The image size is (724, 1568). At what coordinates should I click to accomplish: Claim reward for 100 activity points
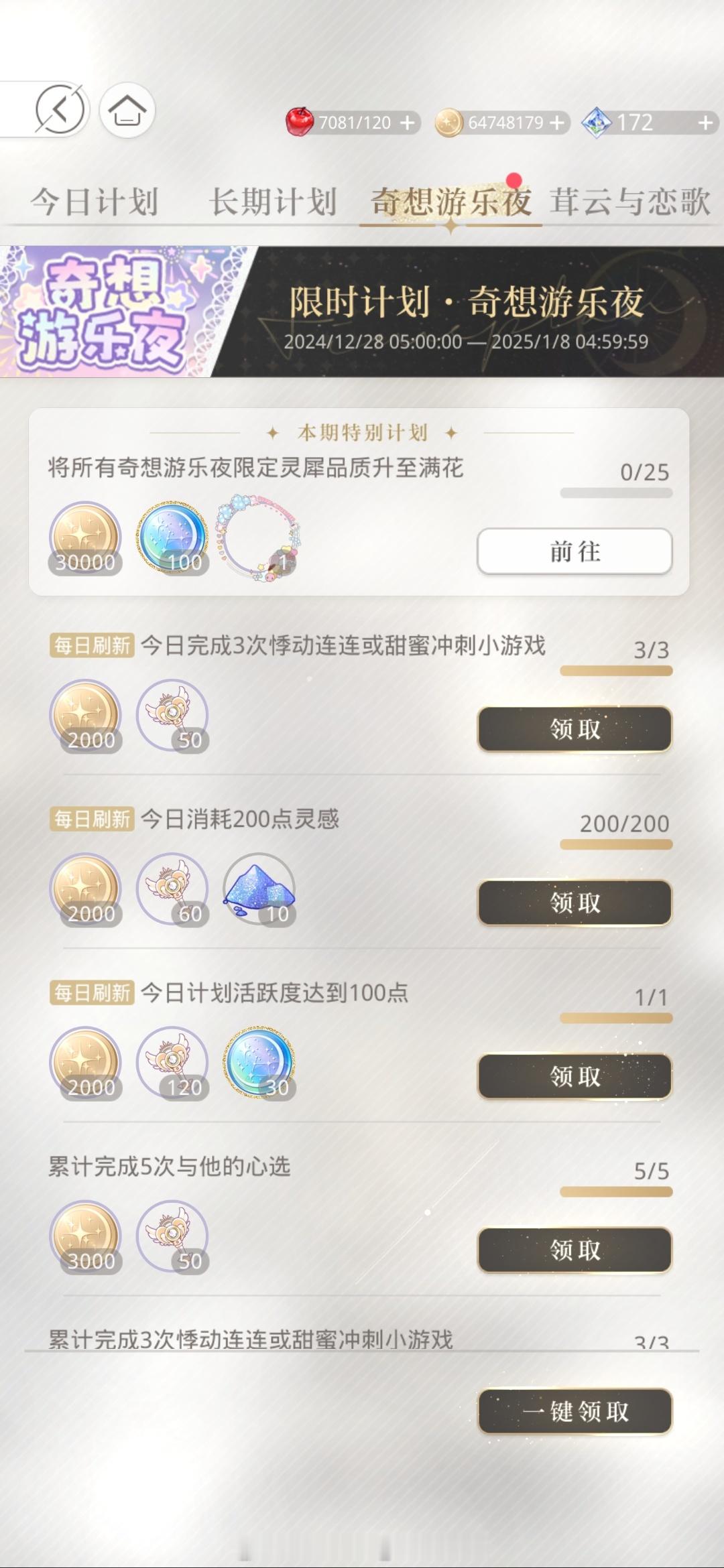click(x=575, y=1076)
